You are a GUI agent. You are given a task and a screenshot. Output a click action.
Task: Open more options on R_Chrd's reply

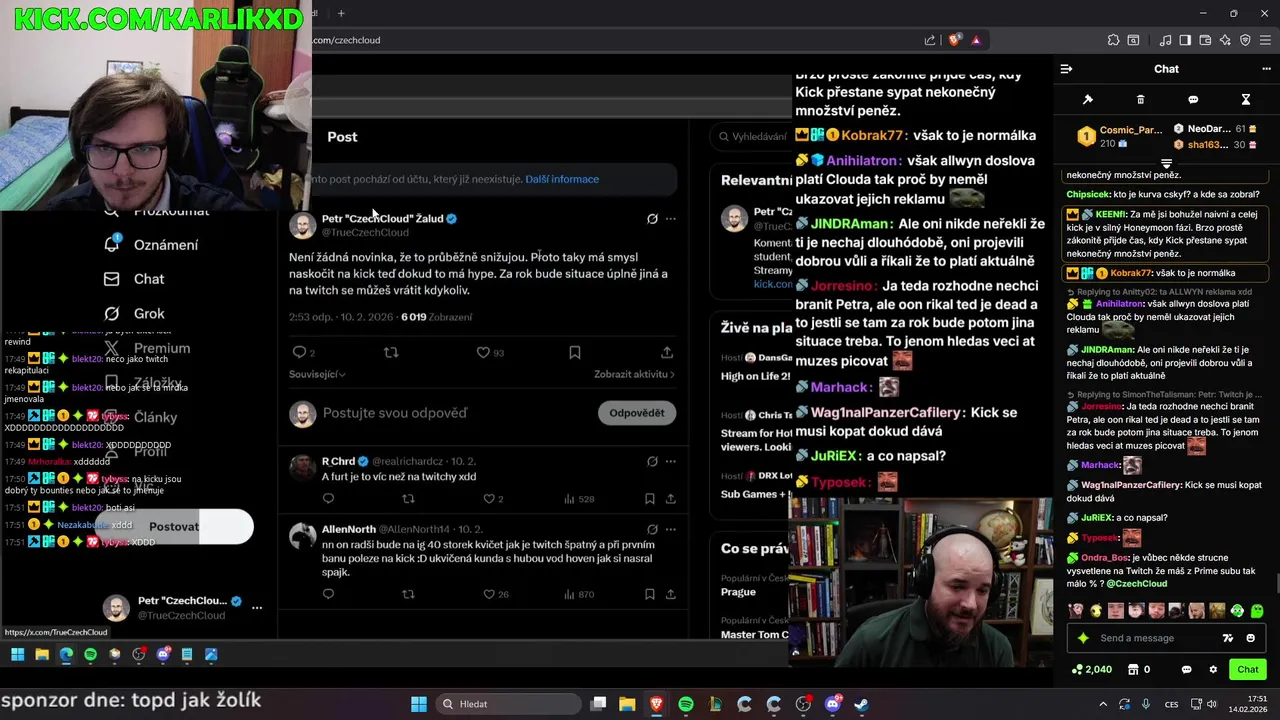click(x=671, y=461)
